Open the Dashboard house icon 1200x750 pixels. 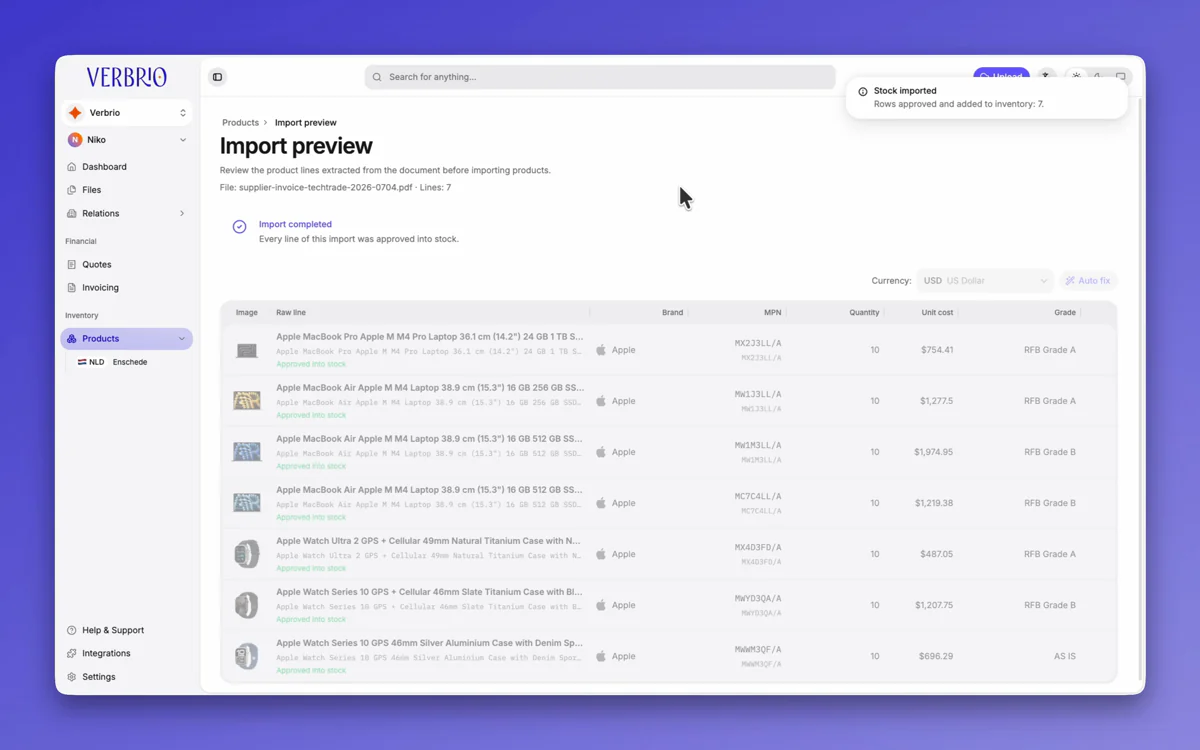pos(71,167)
